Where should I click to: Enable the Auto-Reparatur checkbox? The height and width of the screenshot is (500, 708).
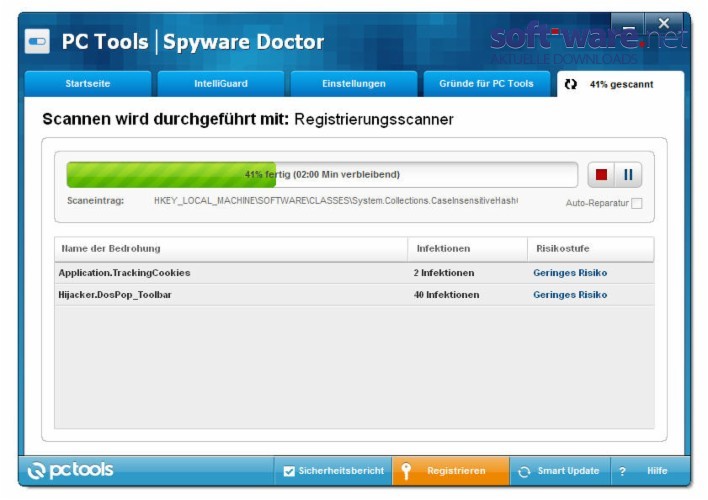(637, 203)
